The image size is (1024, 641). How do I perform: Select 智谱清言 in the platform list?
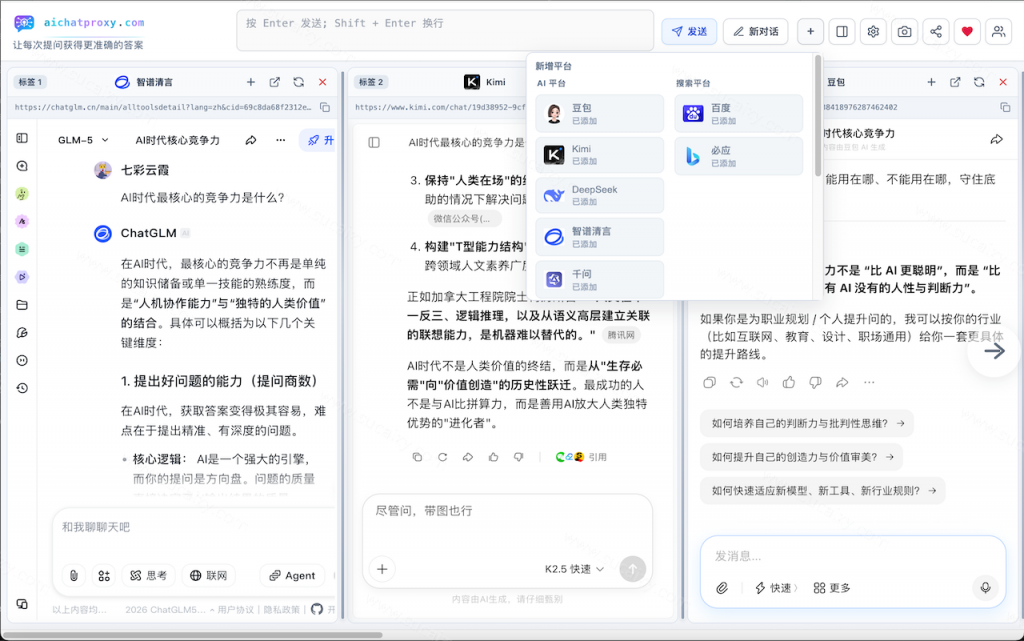click(x=600, y=237)
